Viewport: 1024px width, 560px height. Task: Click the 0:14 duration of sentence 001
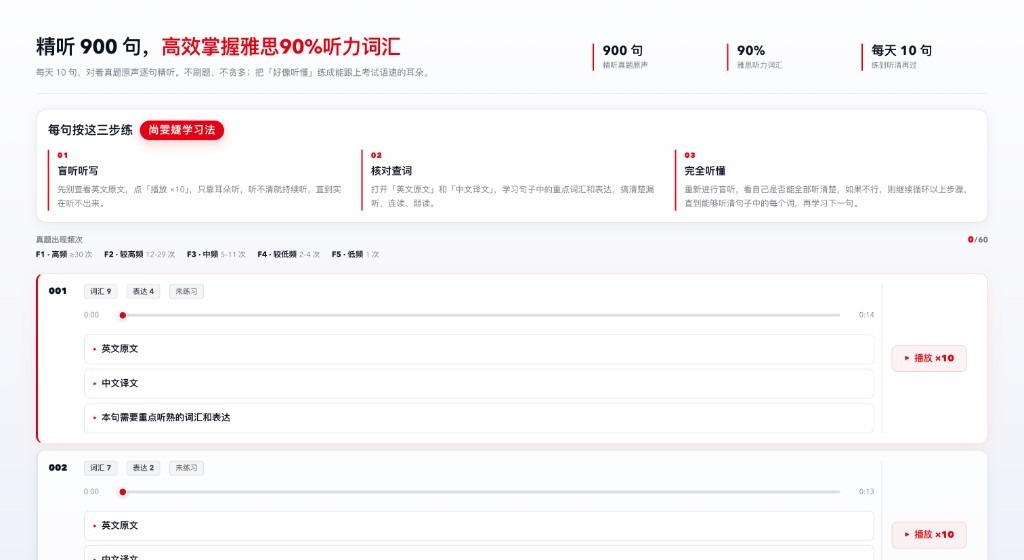pos(866,315)
